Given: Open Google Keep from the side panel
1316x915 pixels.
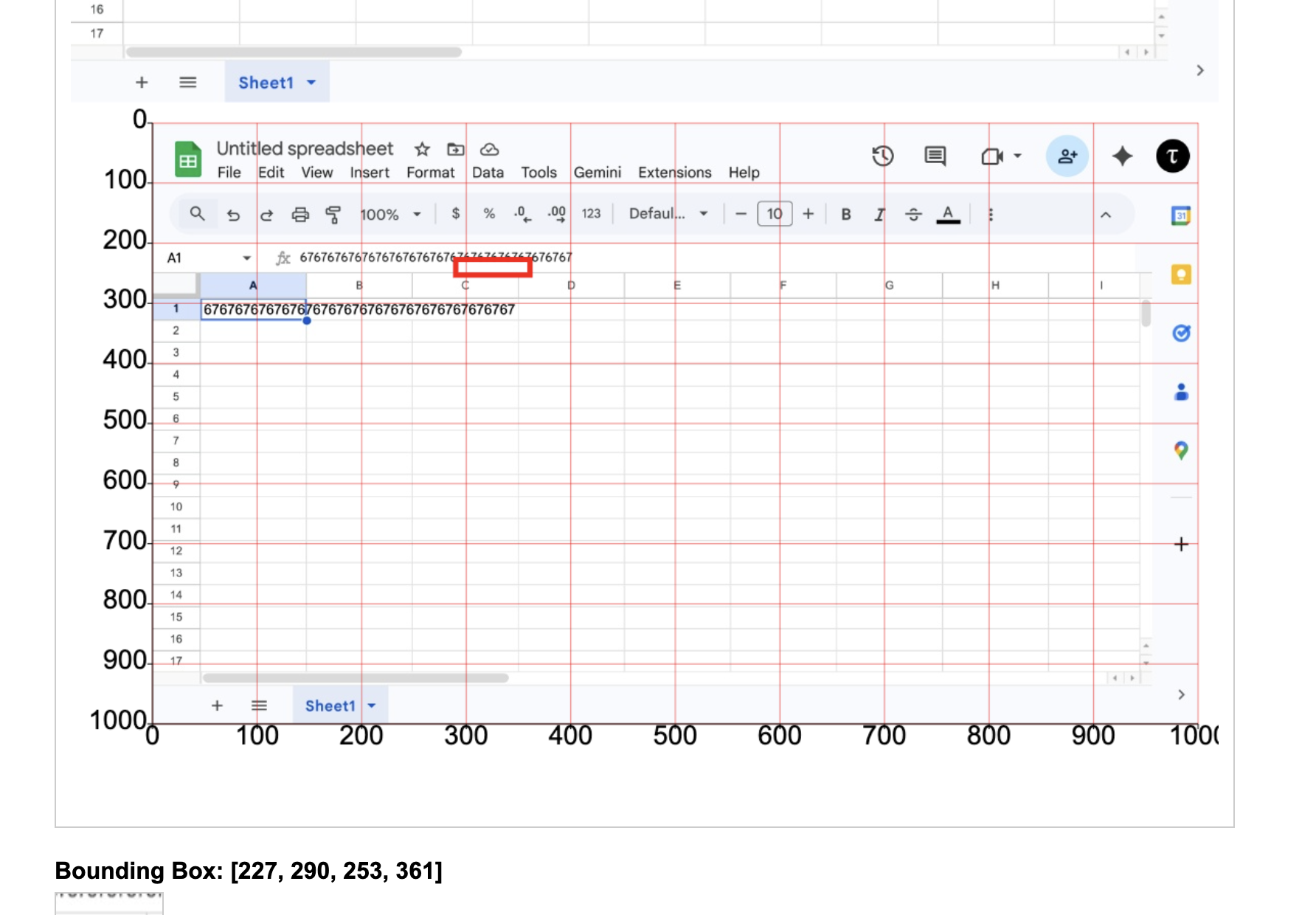Looking at the screenshot, I should (x=1181, y=274).
